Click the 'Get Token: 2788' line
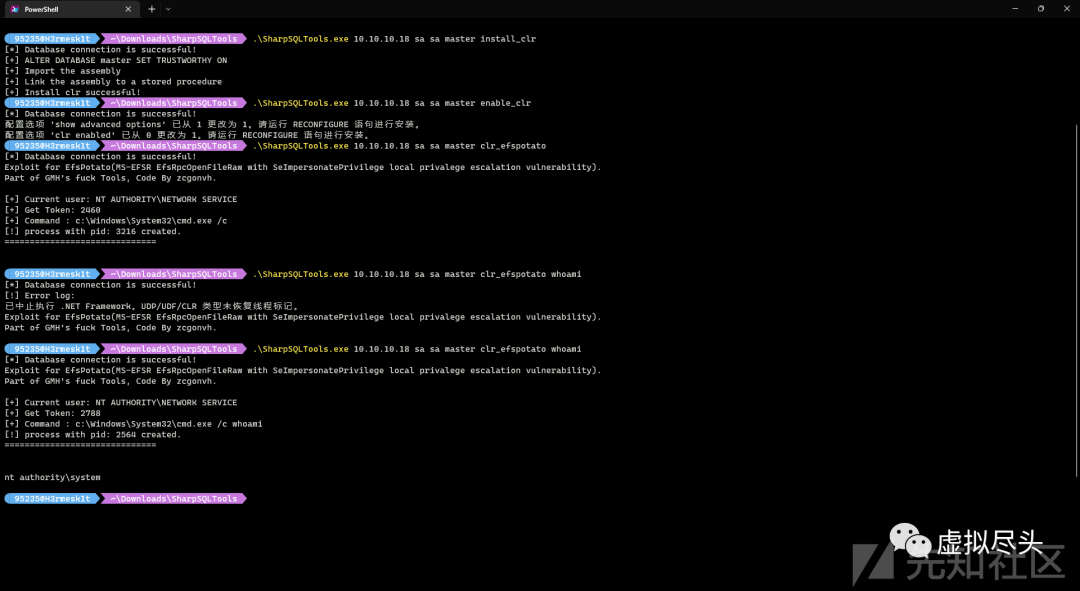This screenshot has height=591, width=1080. 52,413
